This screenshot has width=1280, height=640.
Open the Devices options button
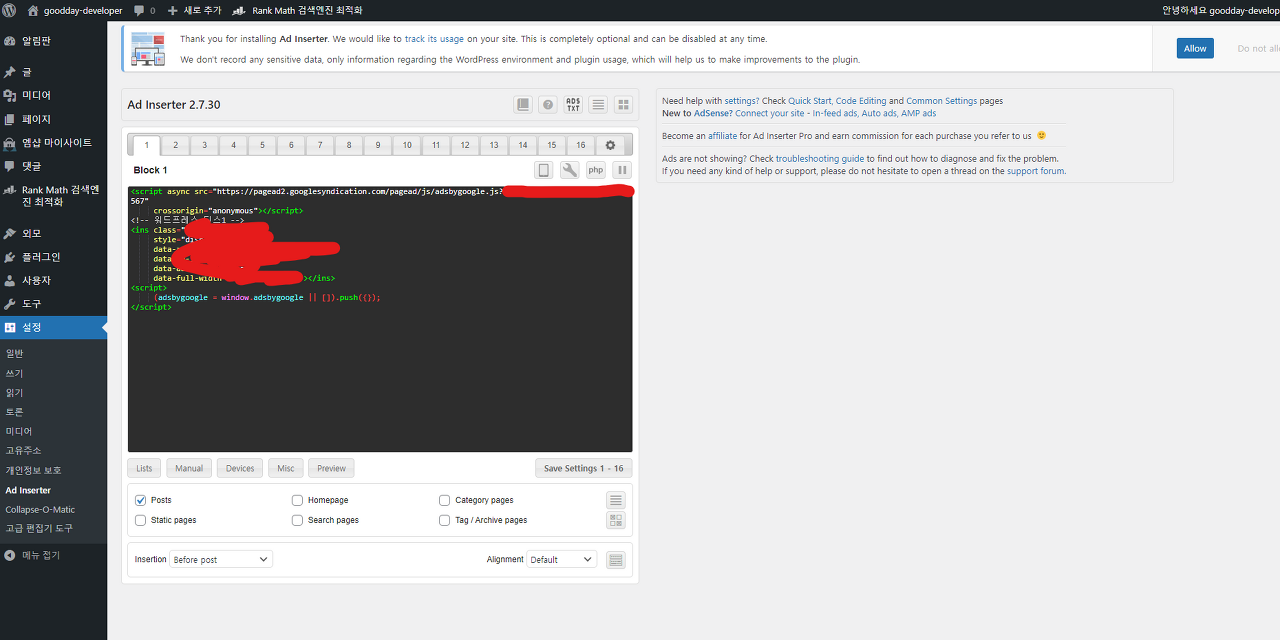240,468
